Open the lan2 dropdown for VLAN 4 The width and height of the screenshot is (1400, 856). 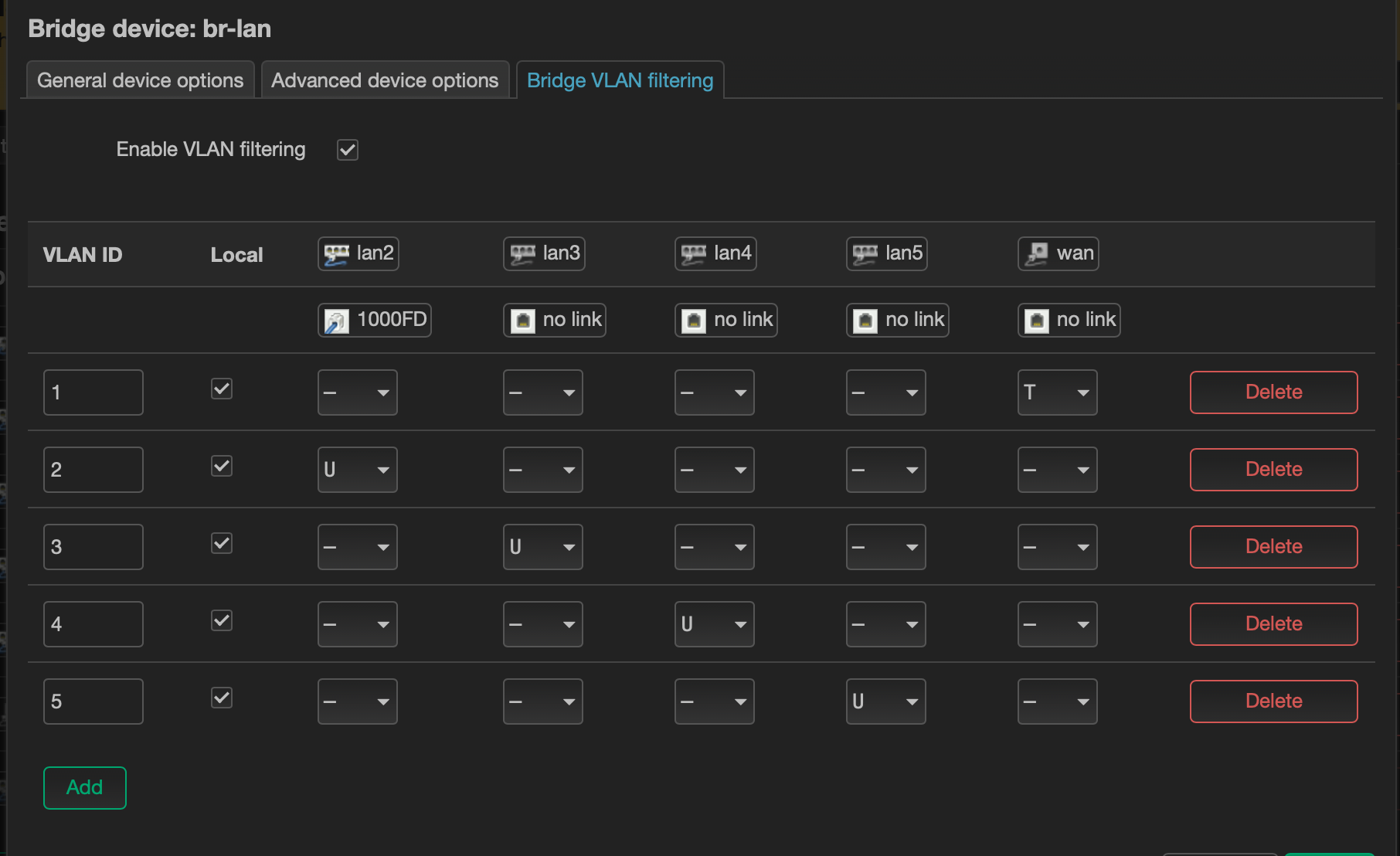[357, 624]
